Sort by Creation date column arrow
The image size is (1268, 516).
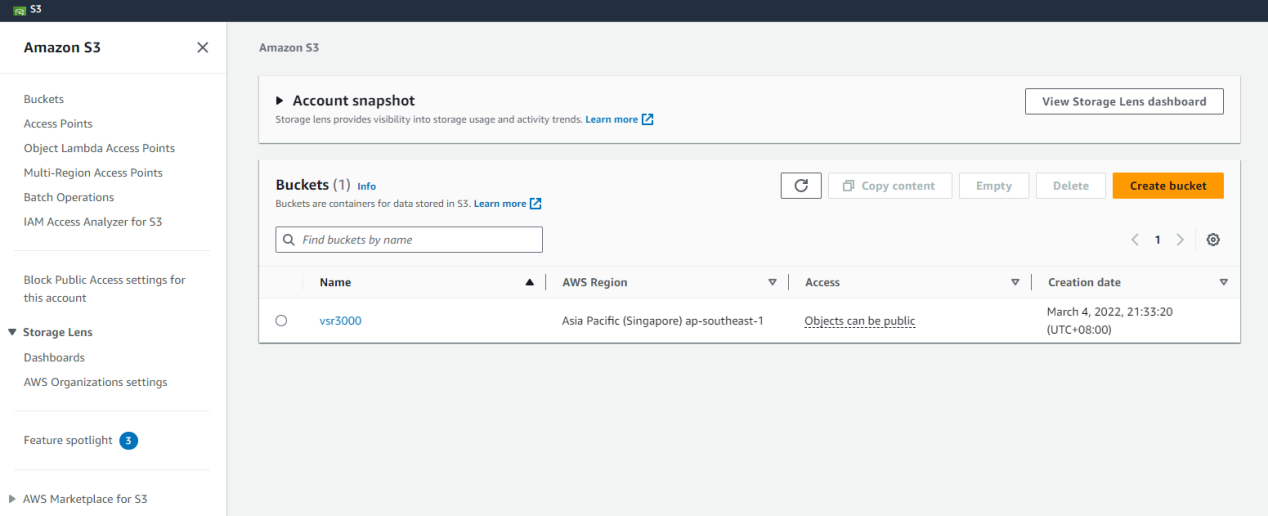point(1223,283)
